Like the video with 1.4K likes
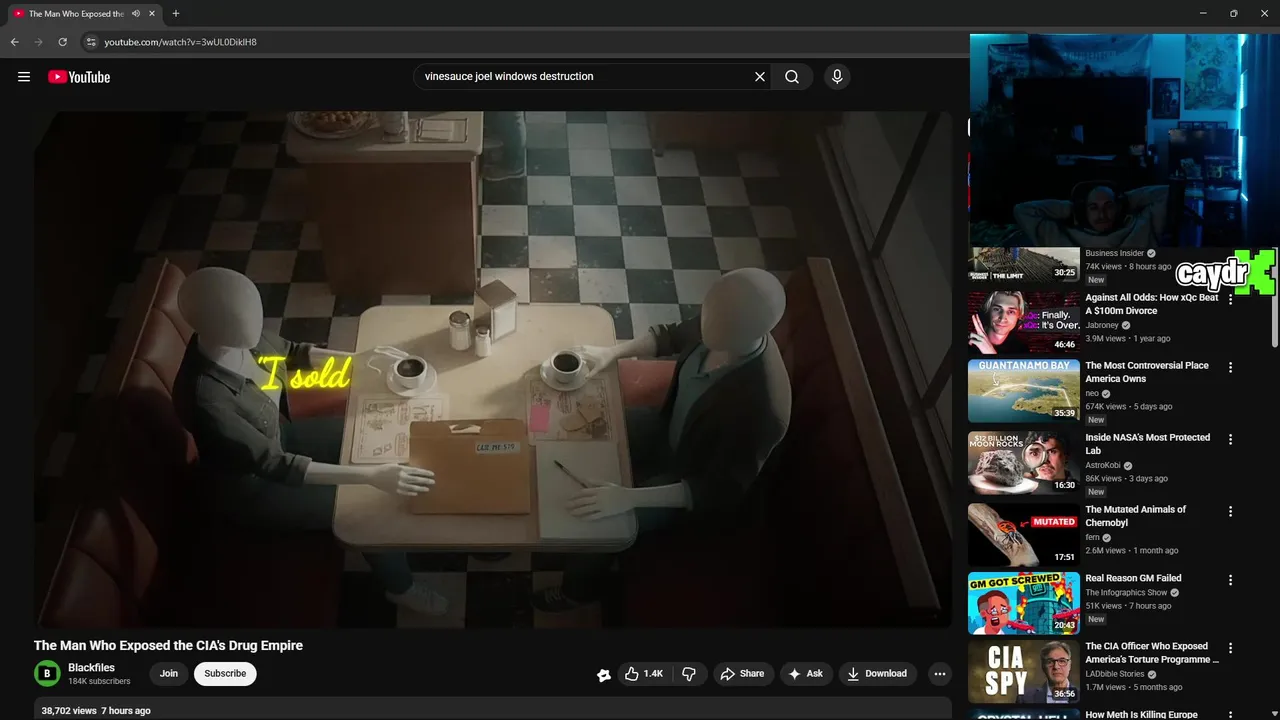1280x720 pixels. pyautogui.click(x=644, y=674)
